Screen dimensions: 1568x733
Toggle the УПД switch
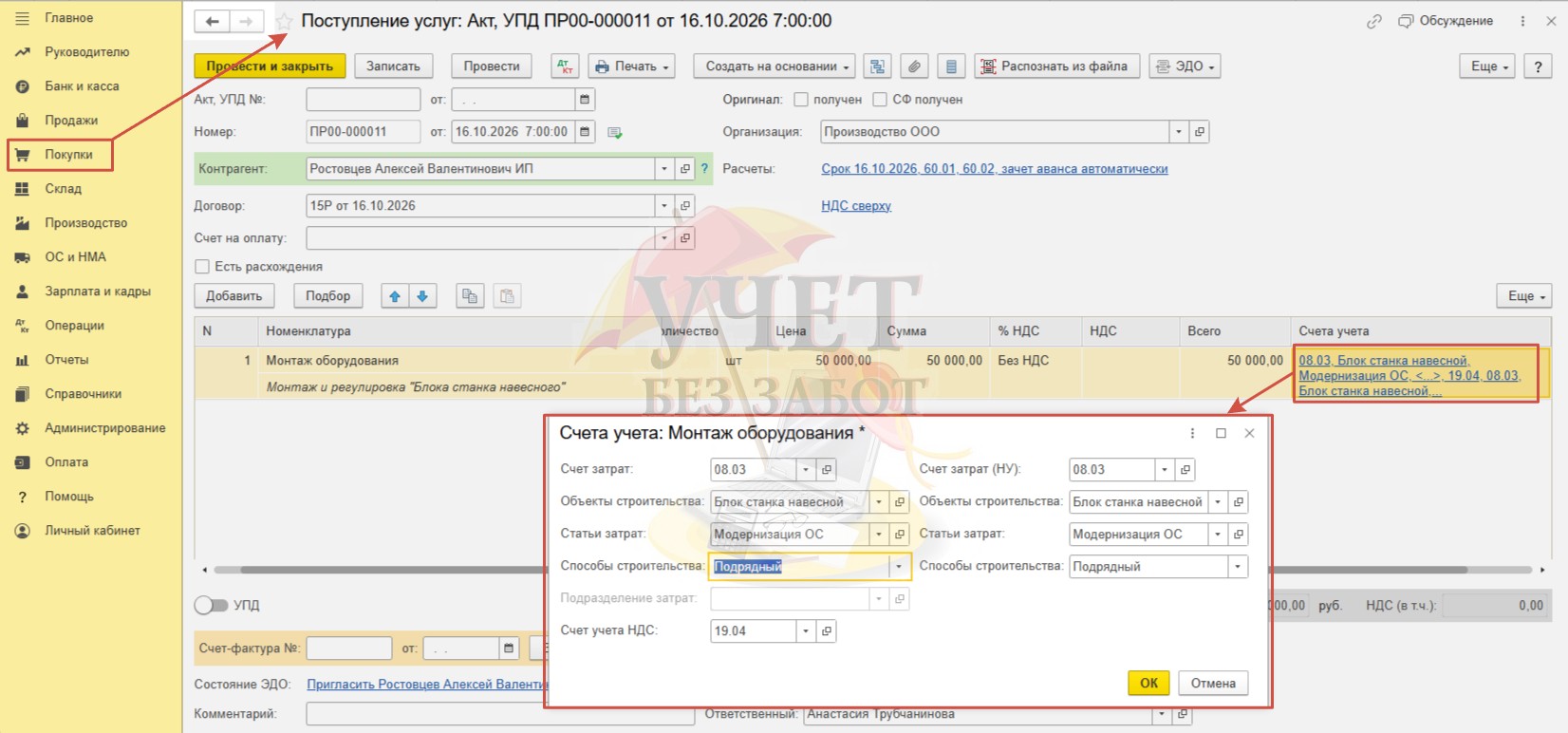tap(211, 605)
